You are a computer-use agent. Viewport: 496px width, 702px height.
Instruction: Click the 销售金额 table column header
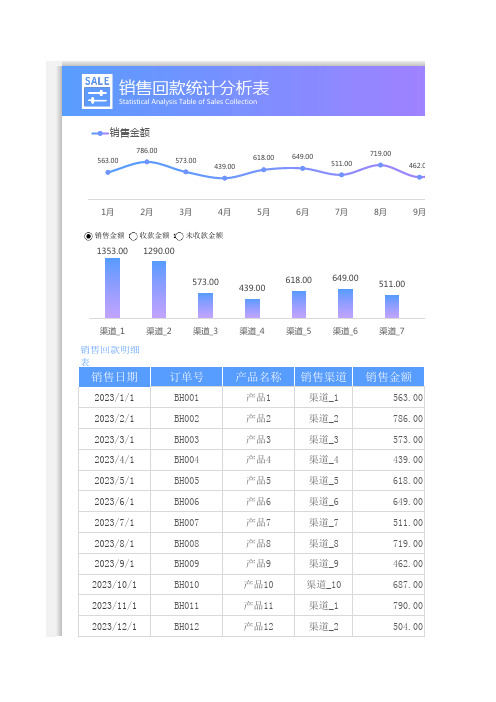coord(389,377)
